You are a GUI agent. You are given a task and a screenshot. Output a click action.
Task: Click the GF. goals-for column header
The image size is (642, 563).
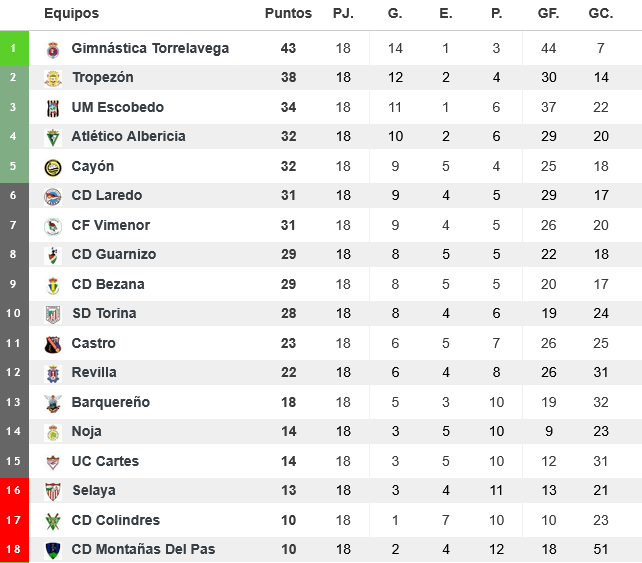pos(549,14)
